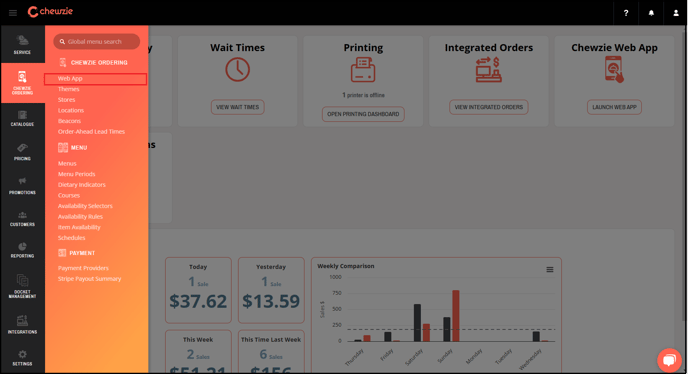Click the Weekly Comparison chart title
The width and height of the screenshot is (688, 374).
tap(346, 266)
